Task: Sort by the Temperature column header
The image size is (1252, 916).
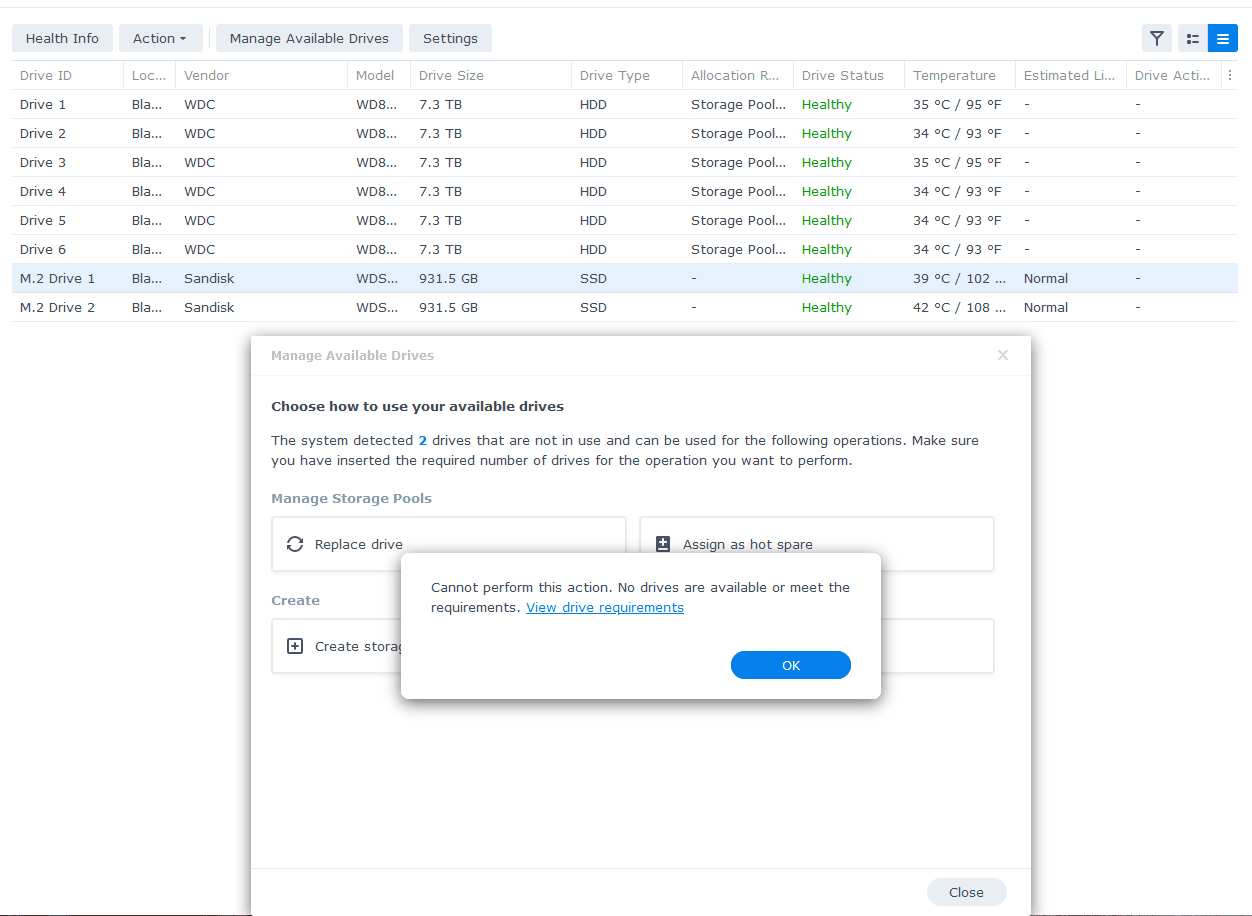Action: 959,75
